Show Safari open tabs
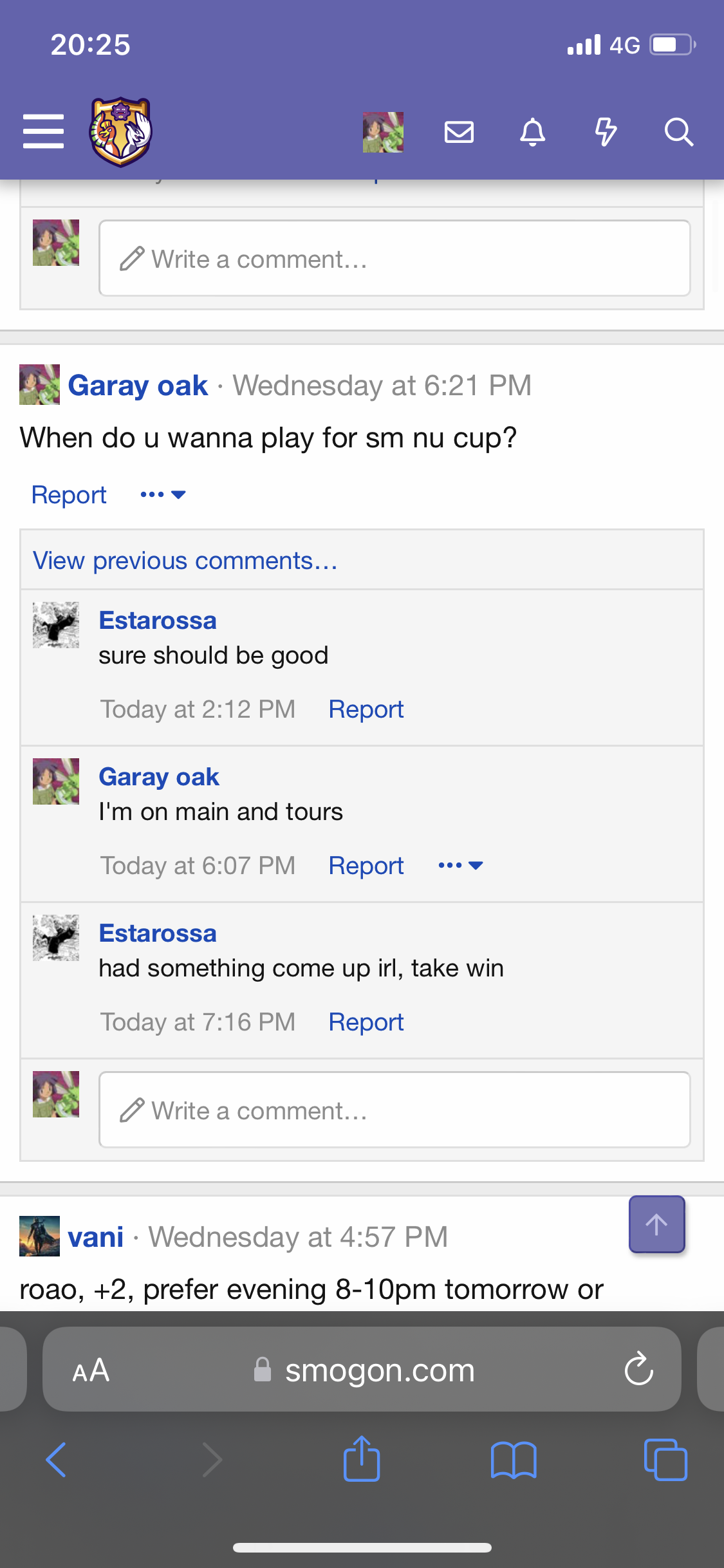The height and width of the screenshot is (1568, 724). point(665,1460)
